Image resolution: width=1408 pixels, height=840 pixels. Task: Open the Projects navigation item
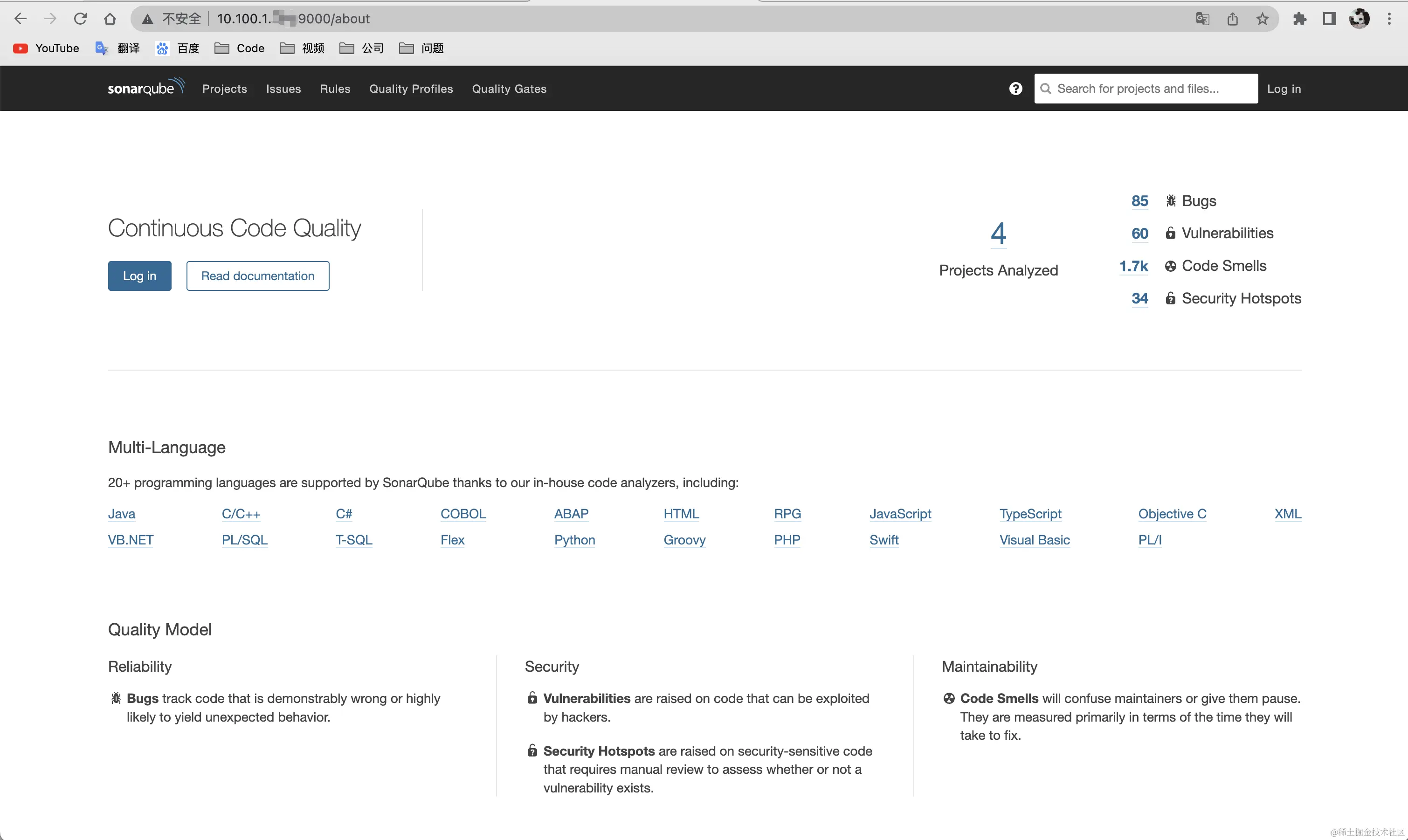pos(224,89)
